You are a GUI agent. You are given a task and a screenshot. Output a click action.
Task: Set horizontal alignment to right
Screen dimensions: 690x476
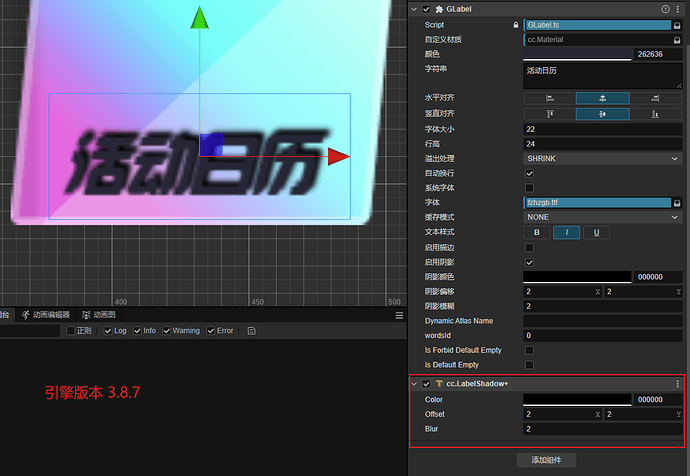coord(655,98)
